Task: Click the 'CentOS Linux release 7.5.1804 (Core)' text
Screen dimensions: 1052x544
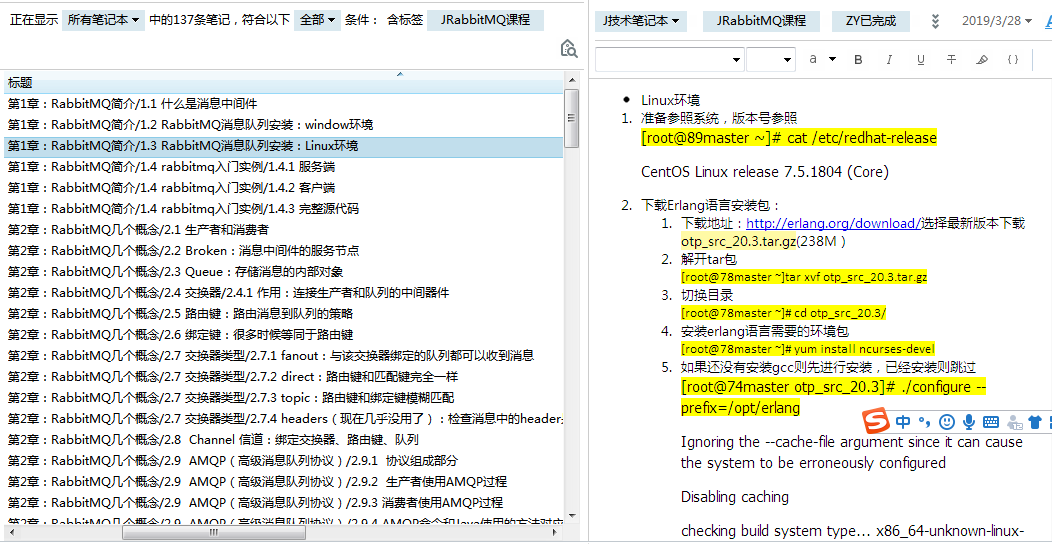Action: click(x=765, y=172)
